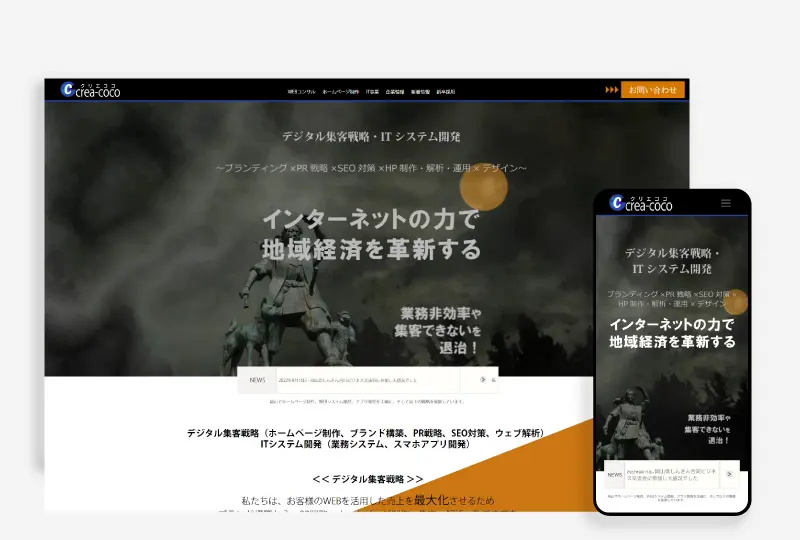This screenshot has height=540, width=800.
Task: Open the first nav item ending in コンサル
Action: (x=302, y=92)
